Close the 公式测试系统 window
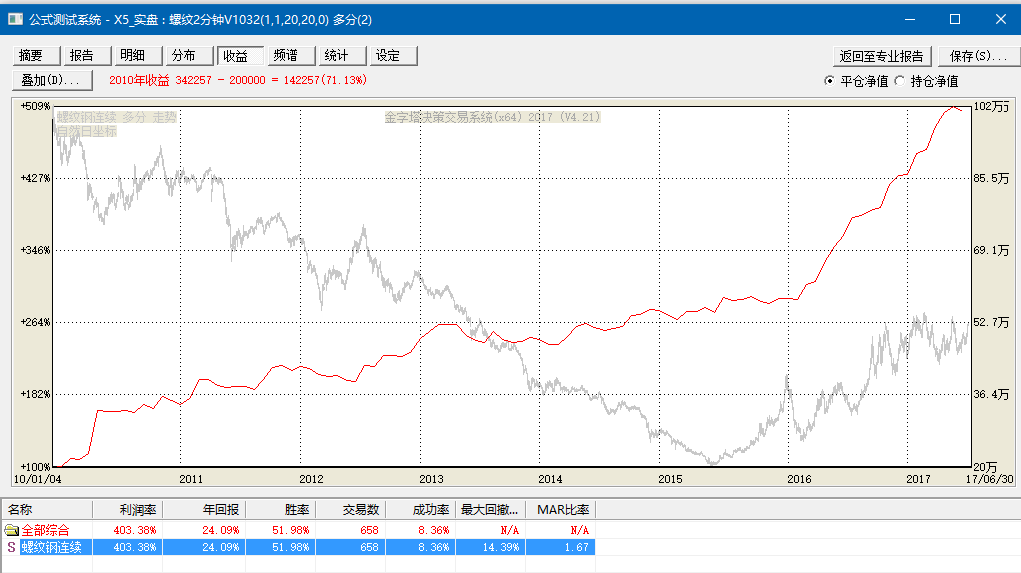This screenshot has width=1021, height=573. pyautogui.click(x=1000, y=20)
